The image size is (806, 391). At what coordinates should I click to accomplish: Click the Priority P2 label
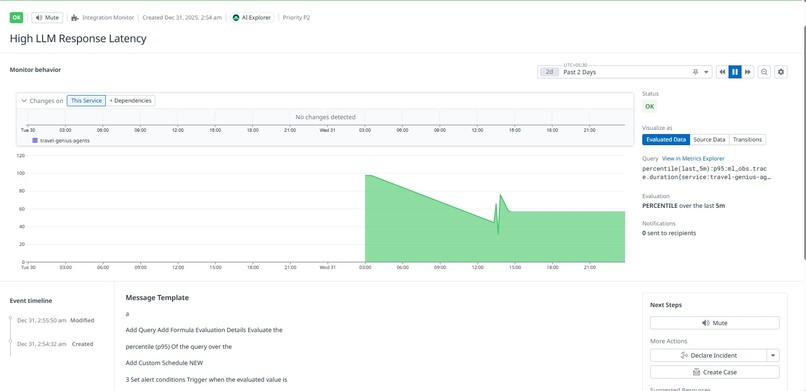(296, 17)
